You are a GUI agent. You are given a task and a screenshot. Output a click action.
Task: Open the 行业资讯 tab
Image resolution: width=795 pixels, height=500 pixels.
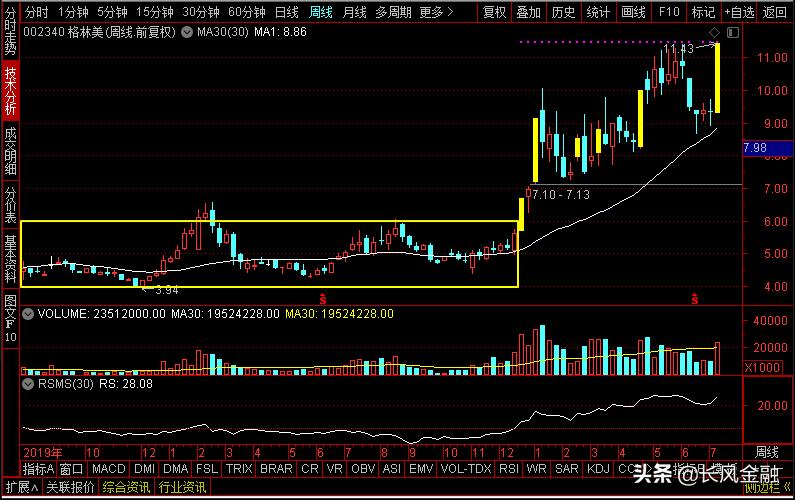(x=182, y=487)
